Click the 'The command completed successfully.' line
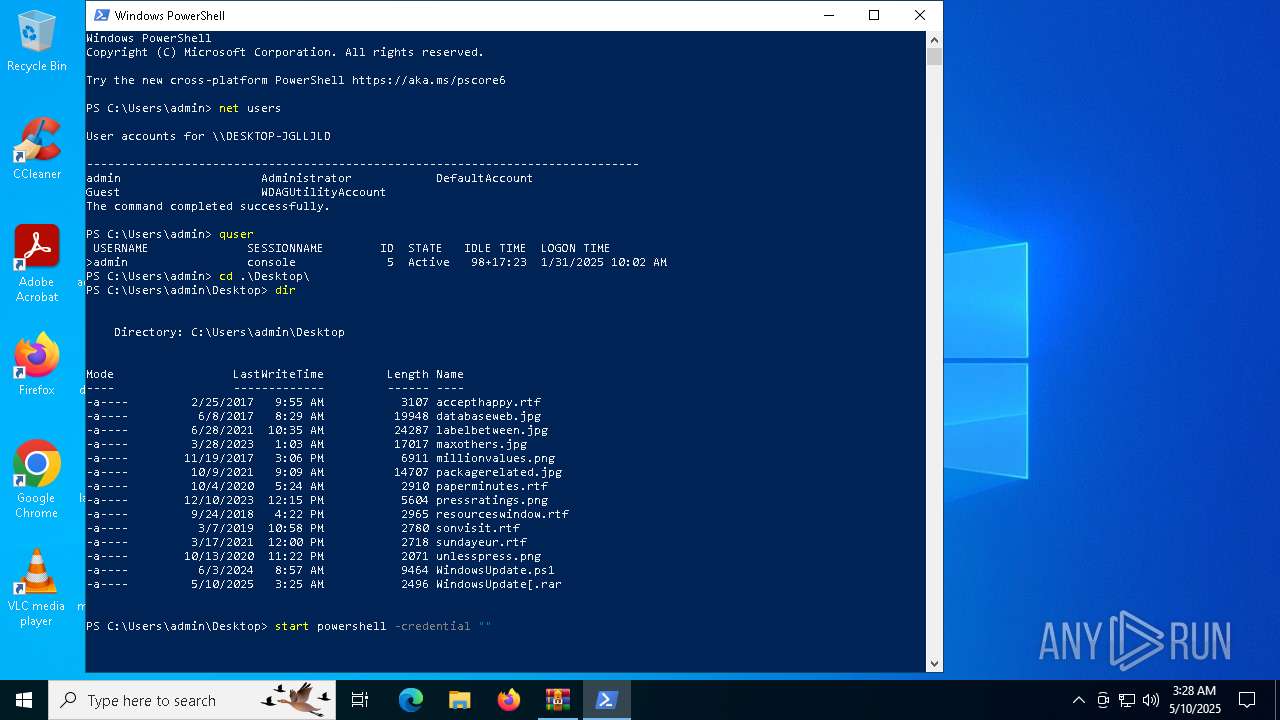This screenshot has width=1280, height=720. [x=208, y=206]
